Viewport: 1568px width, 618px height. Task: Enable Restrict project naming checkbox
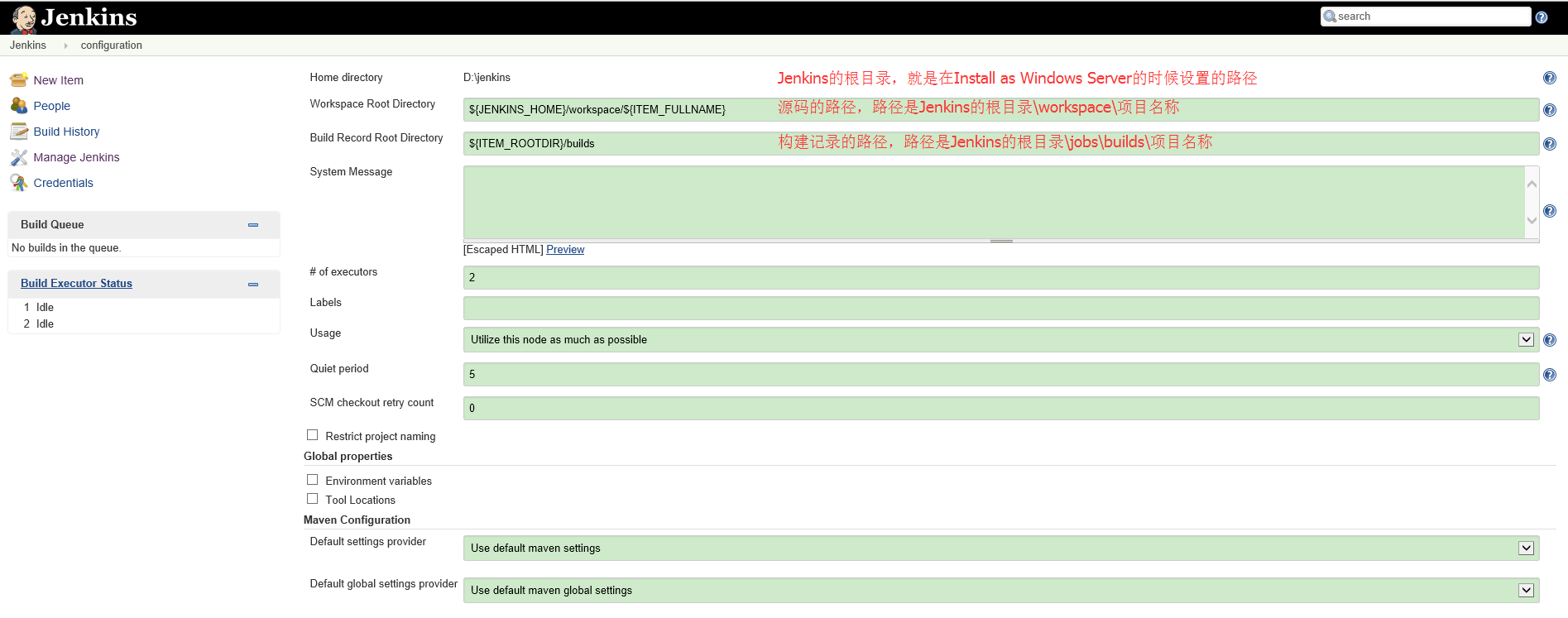point(312,435)
